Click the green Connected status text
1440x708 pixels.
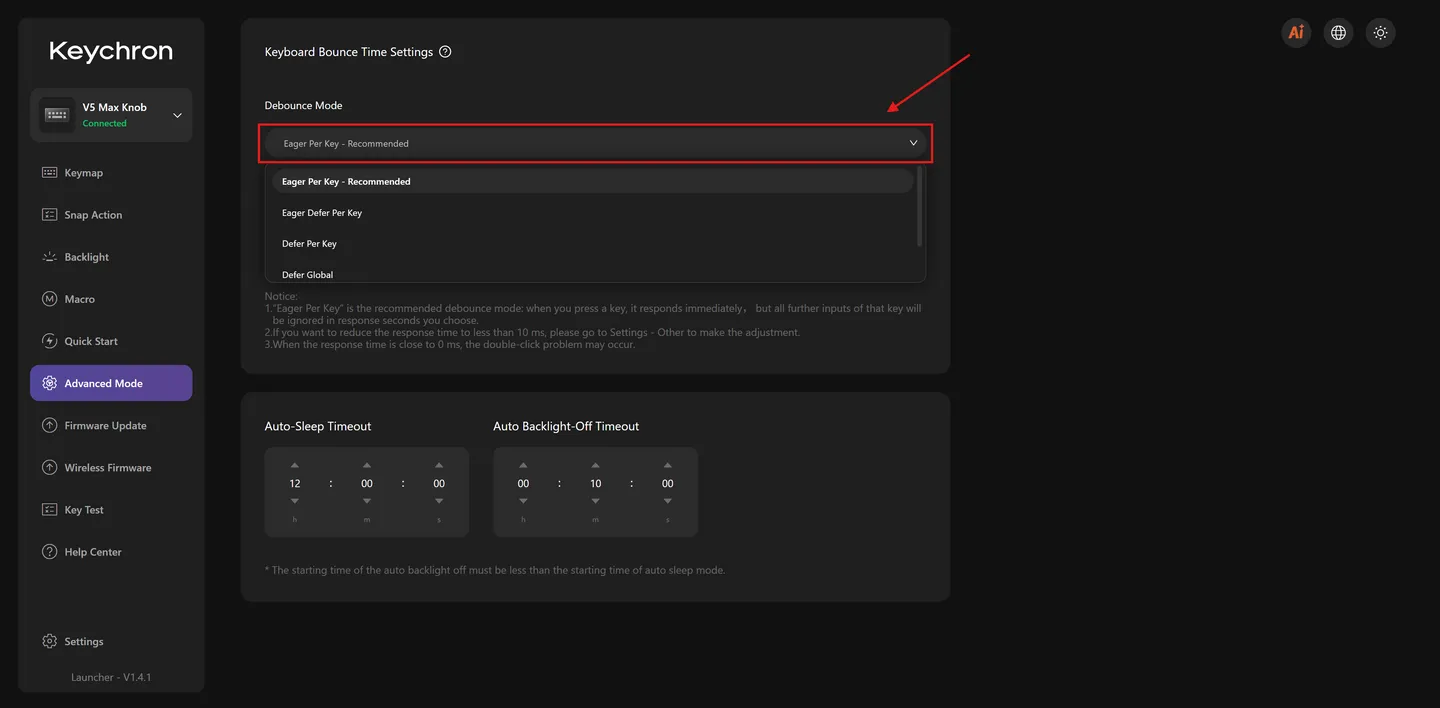tap(104, 124)
